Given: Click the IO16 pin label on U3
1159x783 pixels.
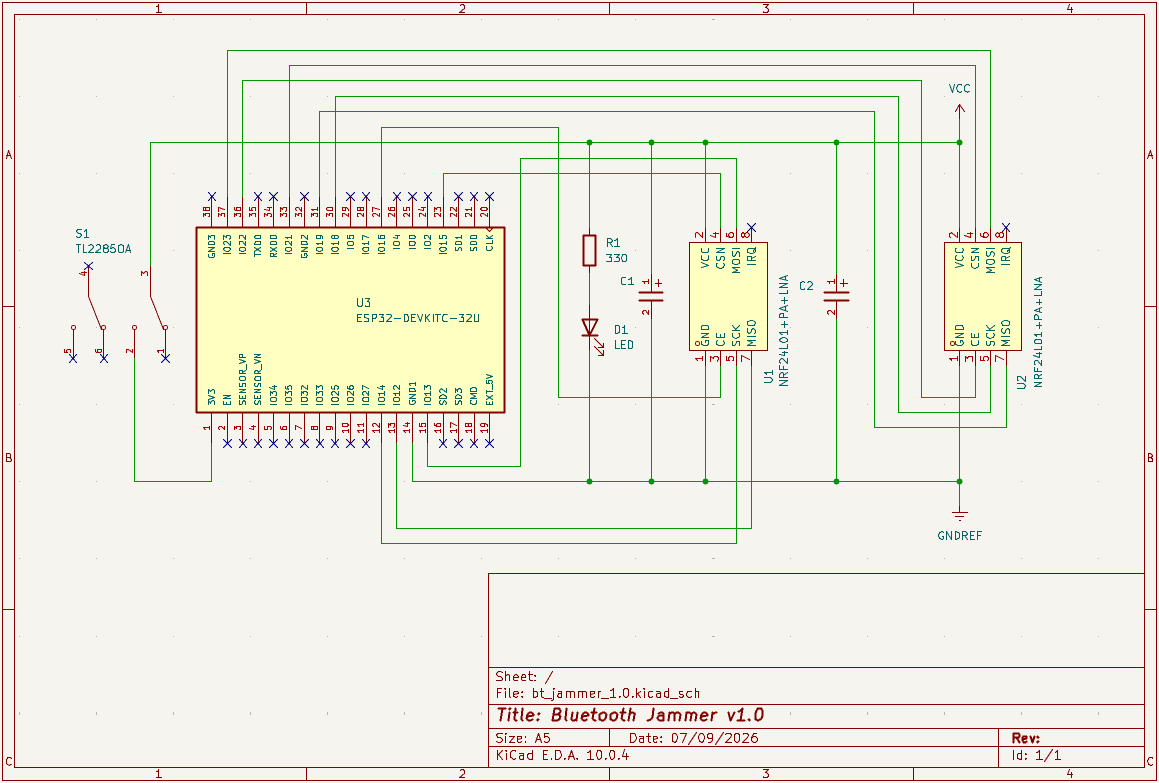Looking at the screenshot, I should pyautogui.click(x=381, y=245).
